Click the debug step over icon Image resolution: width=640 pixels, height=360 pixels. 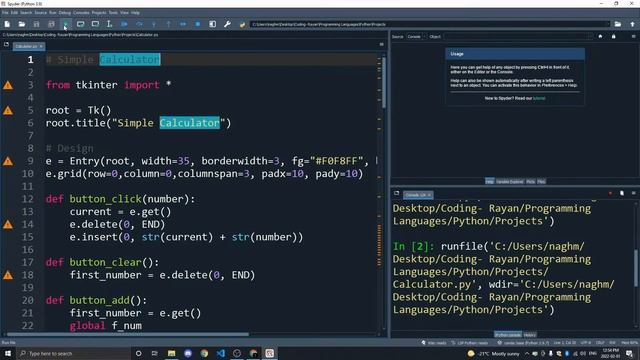tap(139, 24)
